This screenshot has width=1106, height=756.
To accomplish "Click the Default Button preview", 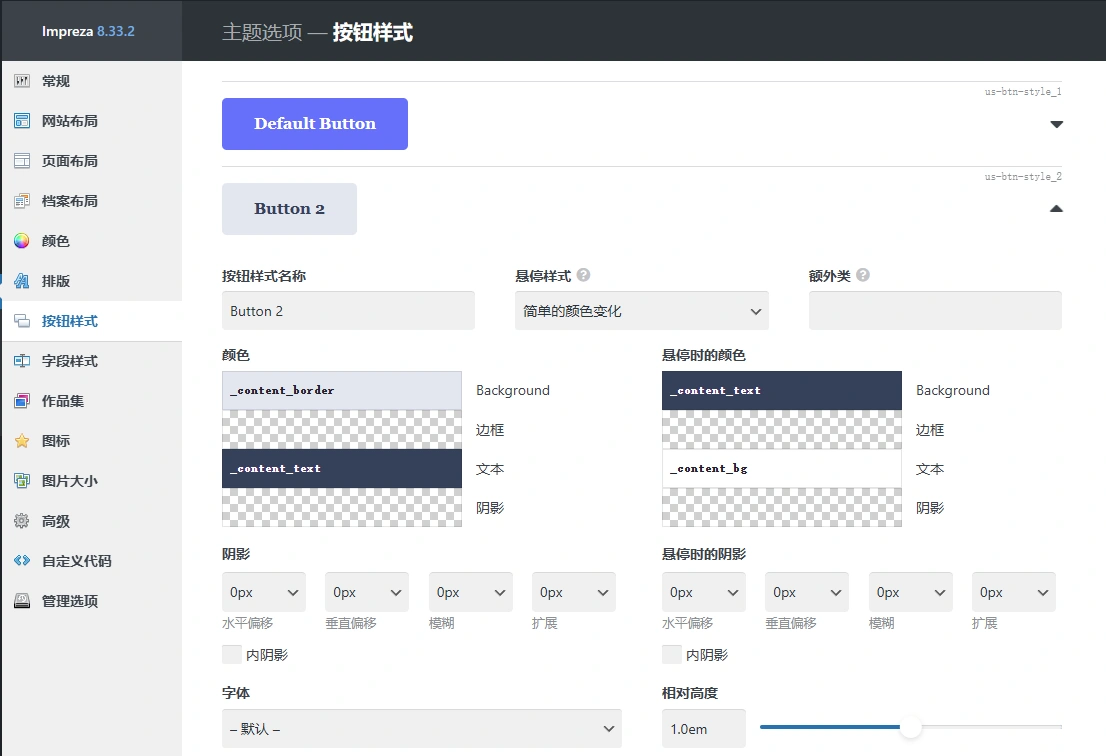I will (314, 122).
